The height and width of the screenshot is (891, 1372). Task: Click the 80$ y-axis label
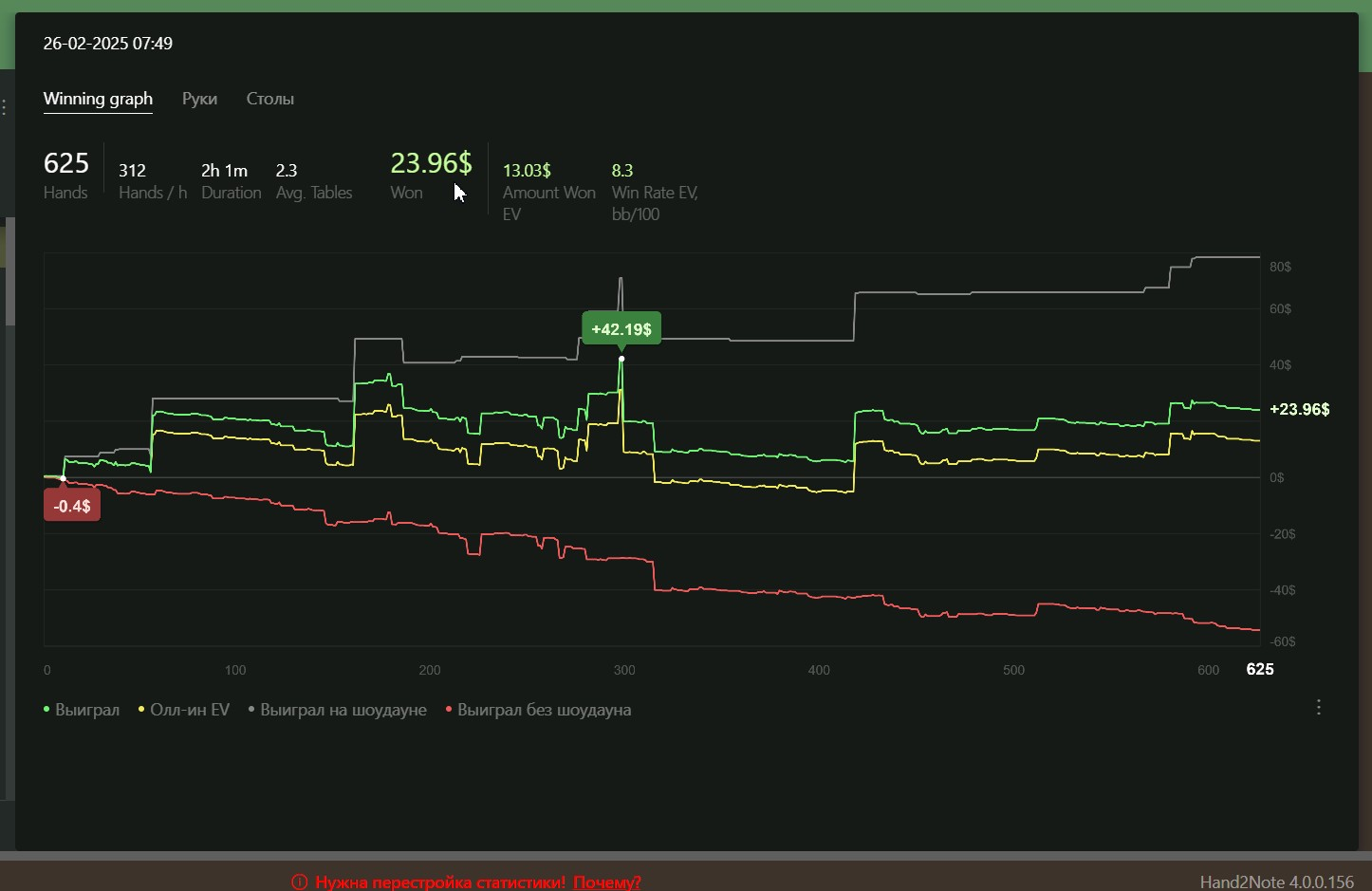tap(1280, 267)
